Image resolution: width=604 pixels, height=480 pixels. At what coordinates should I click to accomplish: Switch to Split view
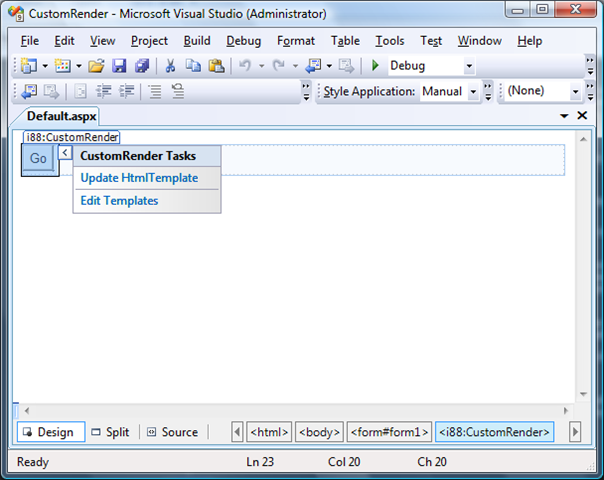point(111,432)
